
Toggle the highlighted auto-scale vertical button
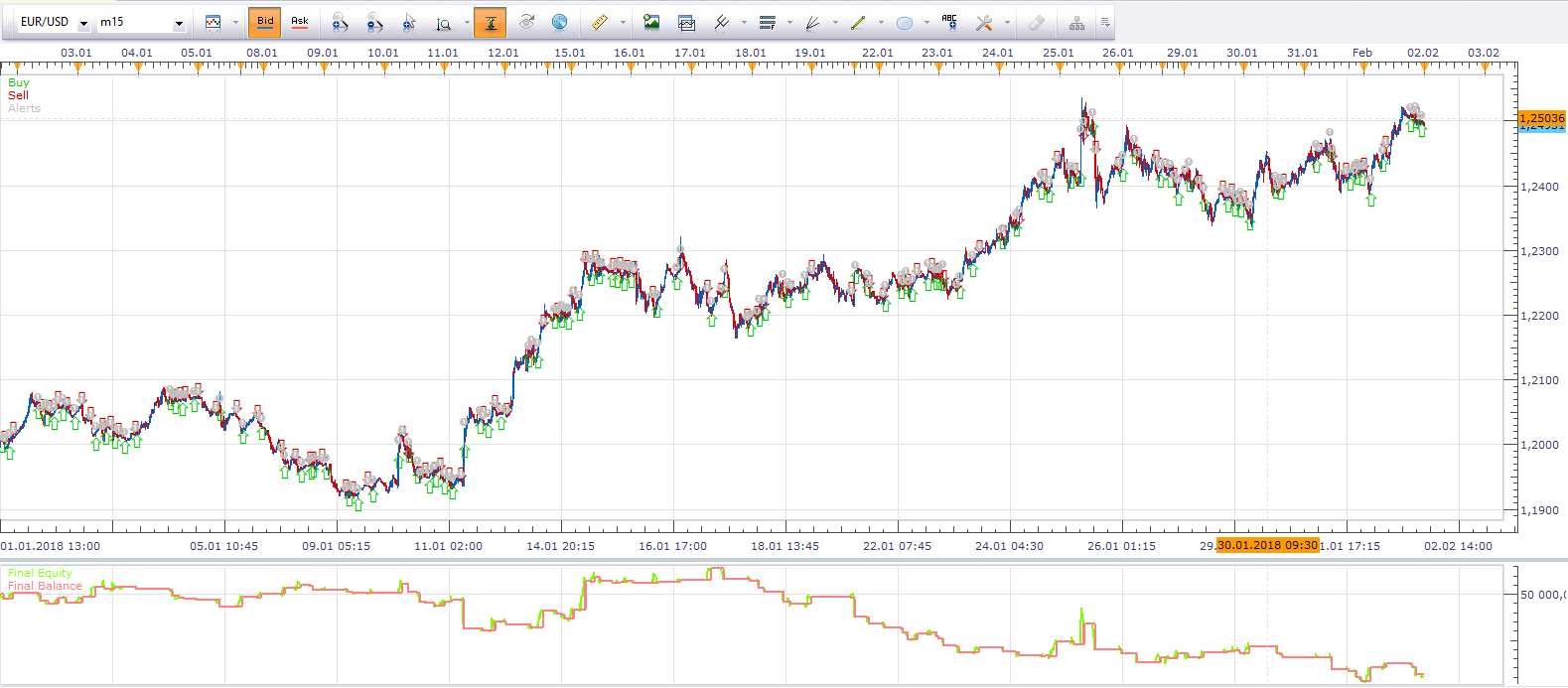coord(490,22)
